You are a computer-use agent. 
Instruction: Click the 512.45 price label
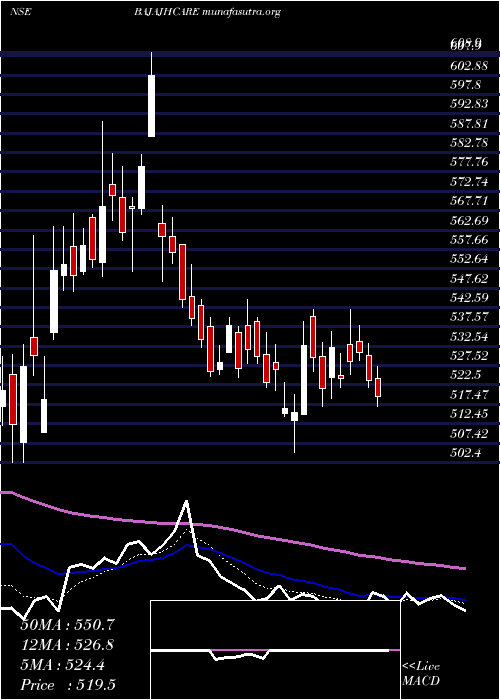coord(471,415)
